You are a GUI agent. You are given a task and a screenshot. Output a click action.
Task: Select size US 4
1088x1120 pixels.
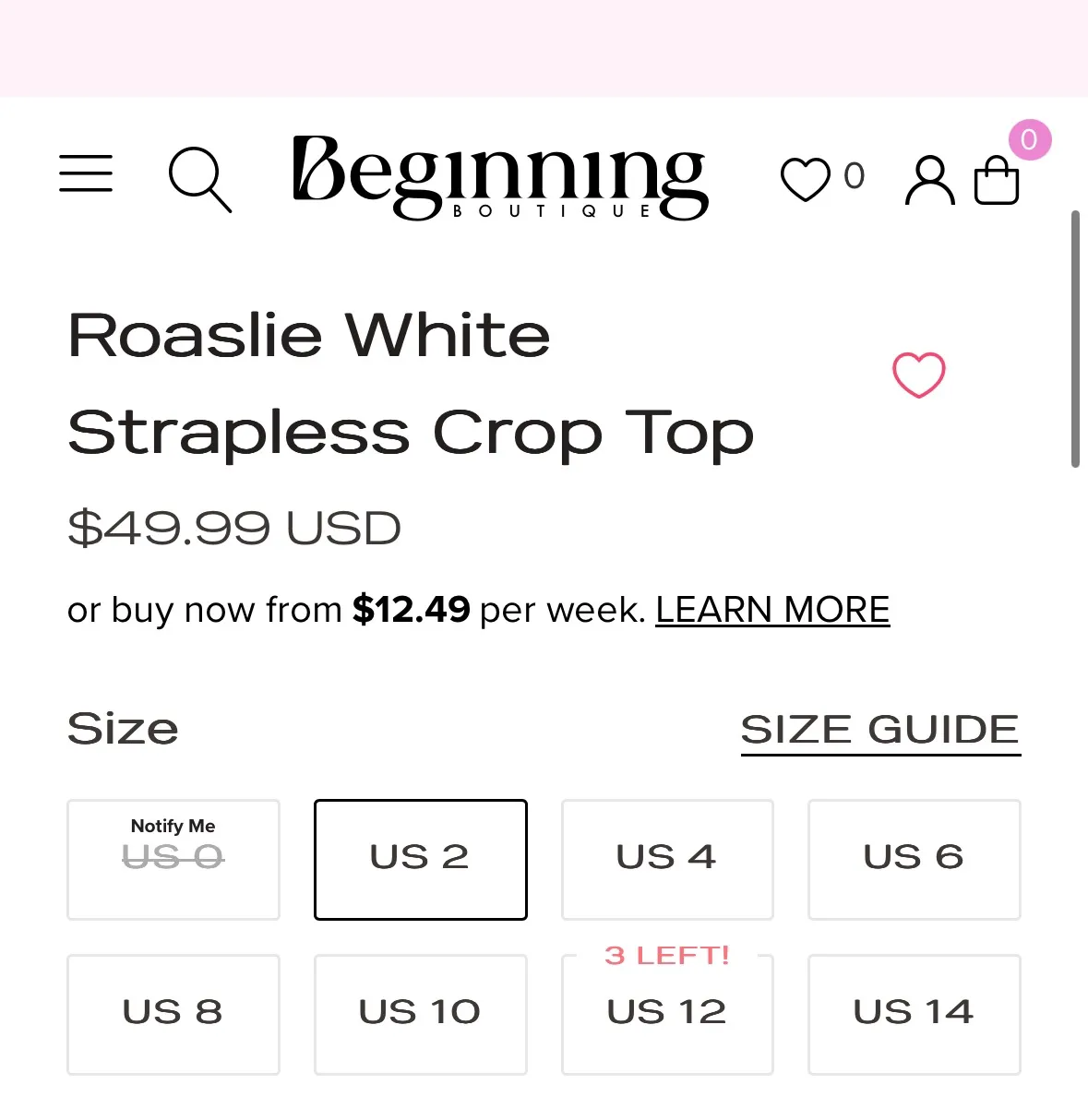click(666, 859)
